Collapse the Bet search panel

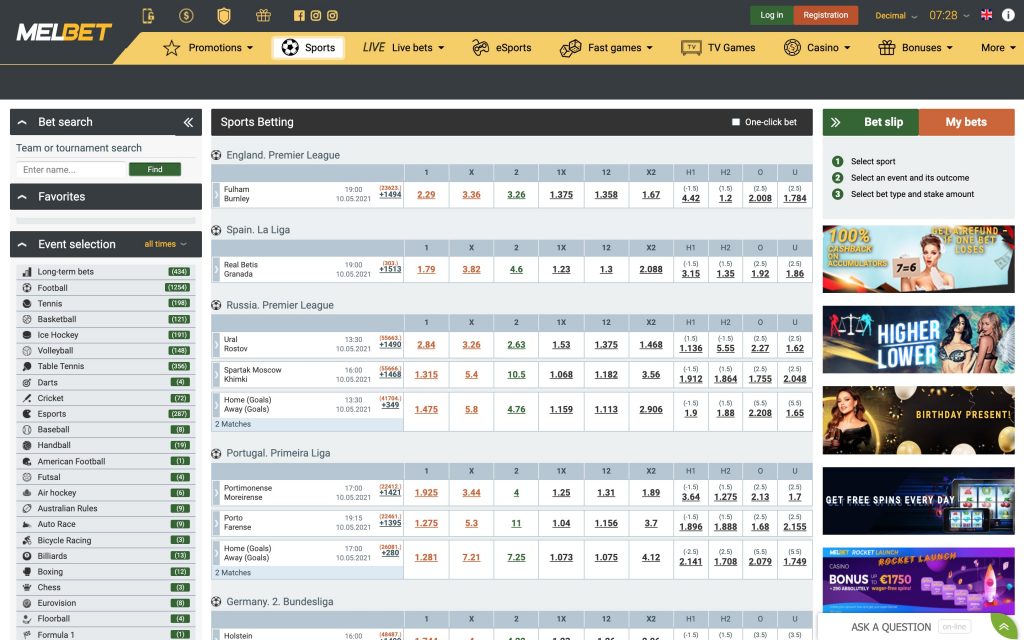22,122
